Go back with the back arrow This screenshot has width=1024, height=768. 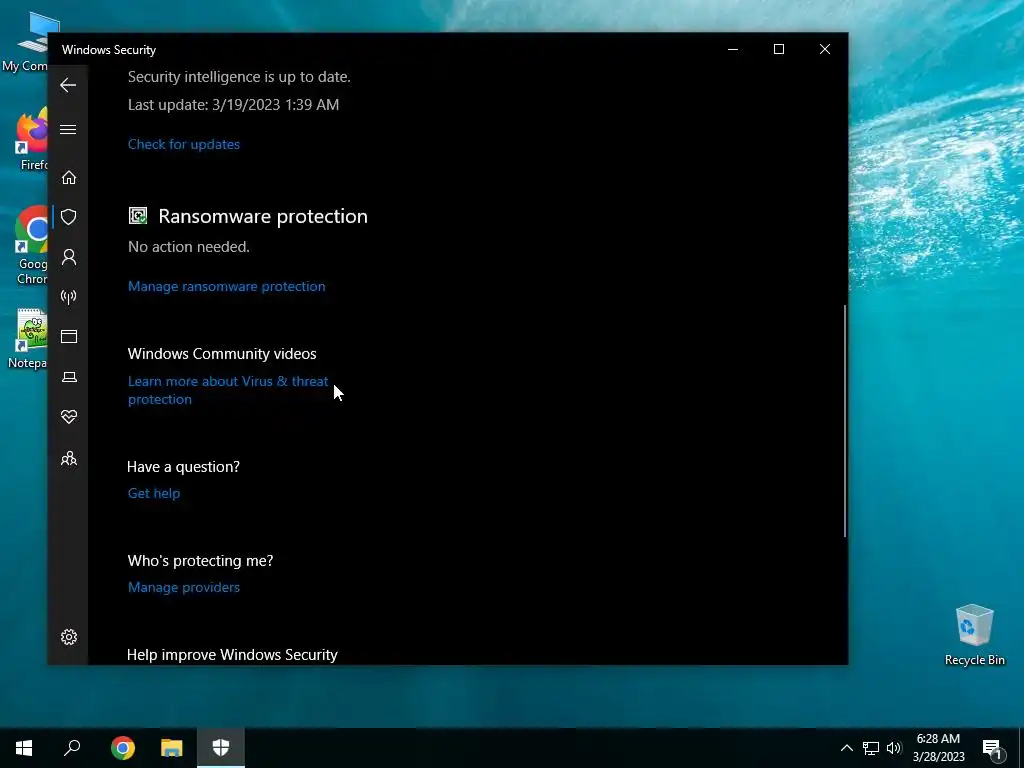[68, 85]
